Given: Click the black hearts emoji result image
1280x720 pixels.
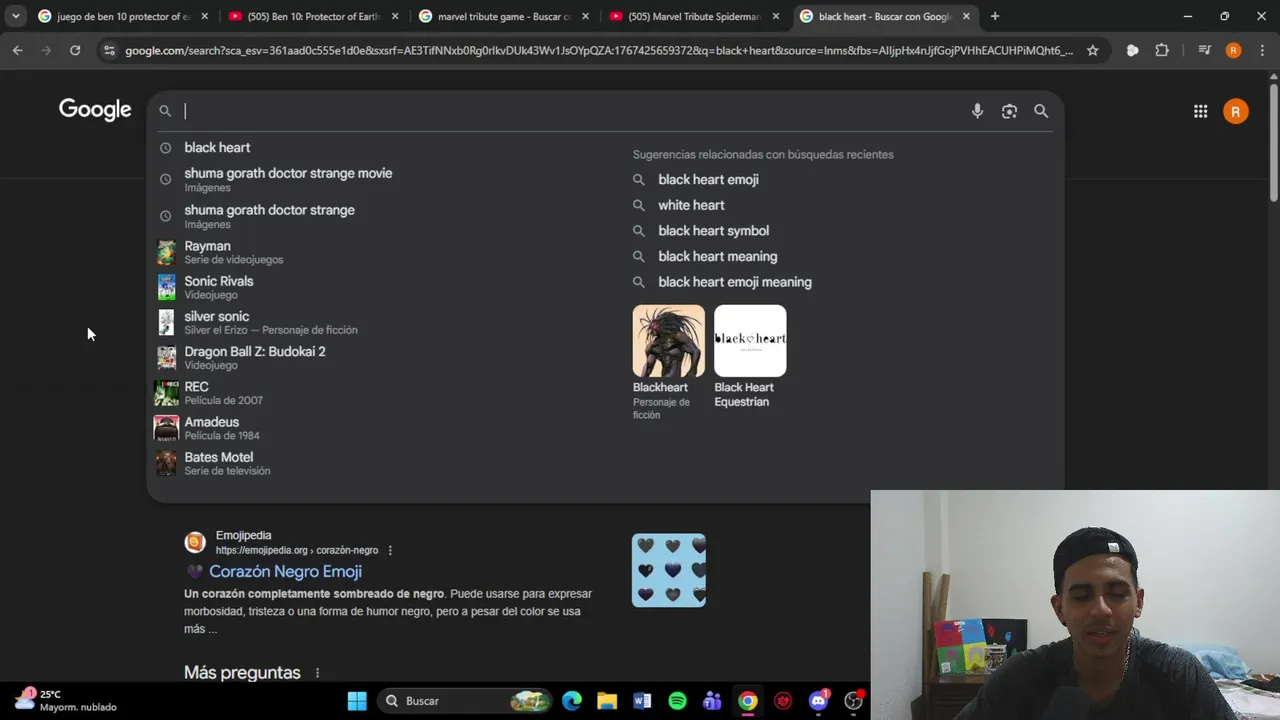Looking at the screenshot, I should click(x=669, y=571).
